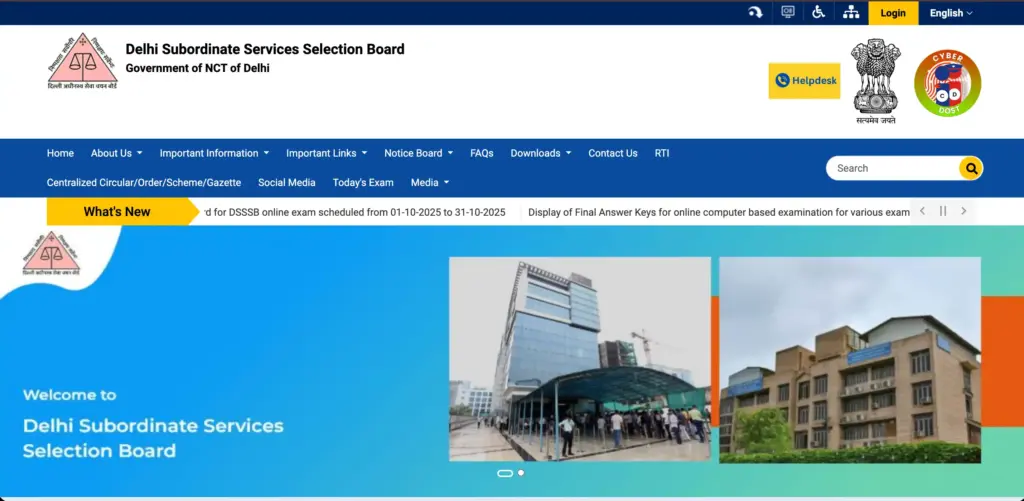
Task: Go to the previous ticker news item
Action: coord(922,211)
